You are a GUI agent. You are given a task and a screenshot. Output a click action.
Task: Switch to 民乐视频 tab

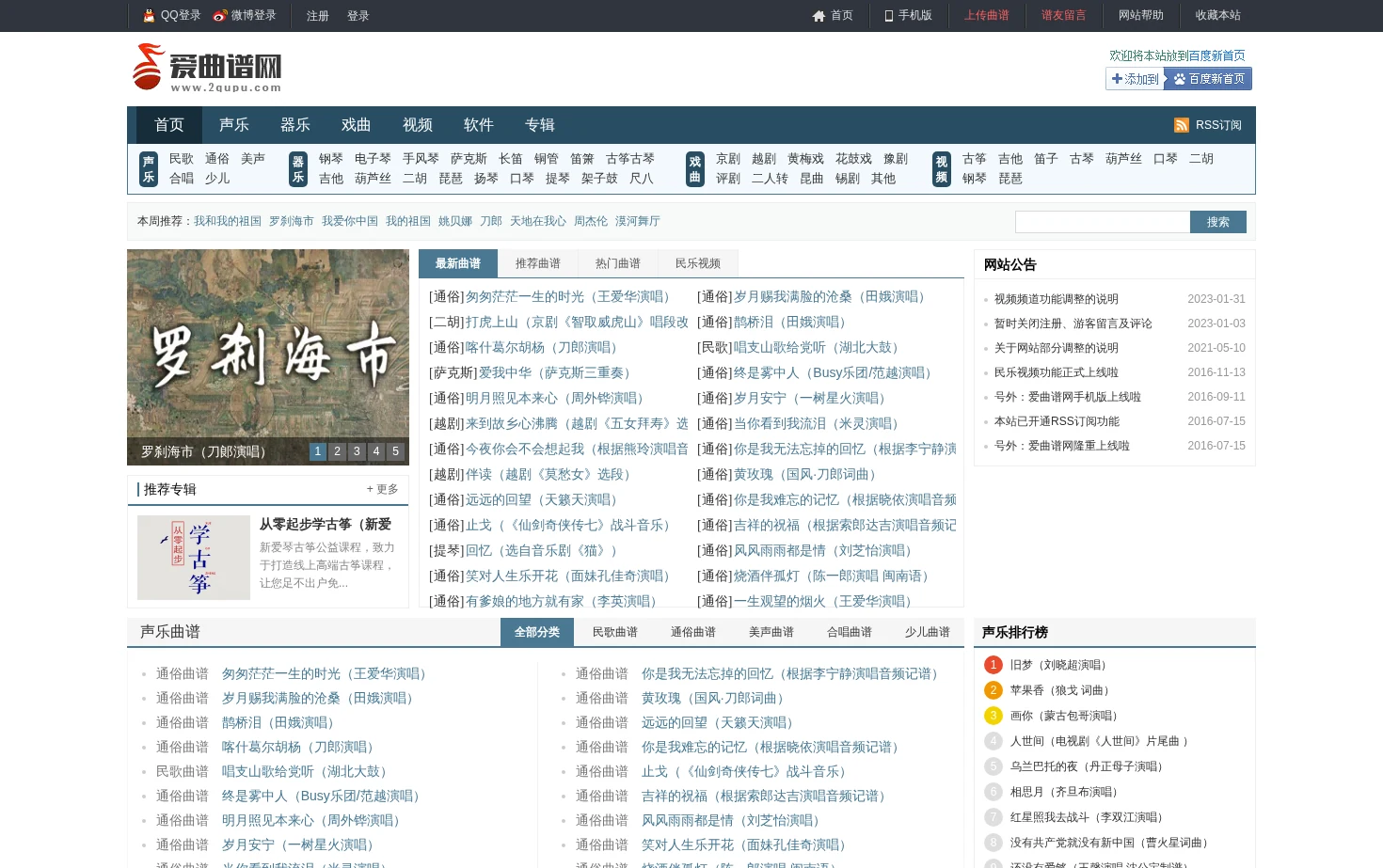[x=698, y=263]
